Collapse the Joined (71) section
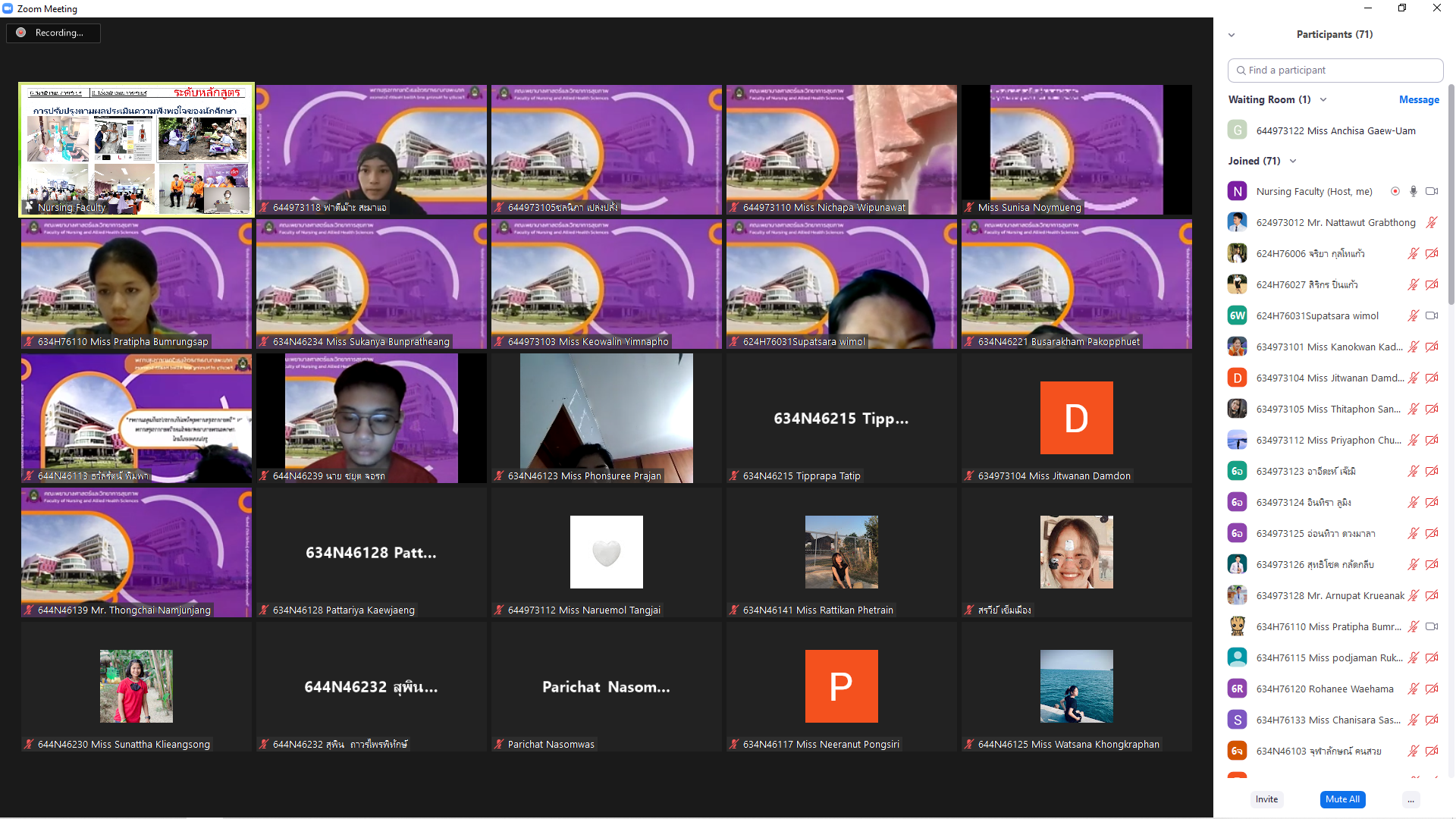The height and width of the screenshot is (819, 1456). (1293, 162)
